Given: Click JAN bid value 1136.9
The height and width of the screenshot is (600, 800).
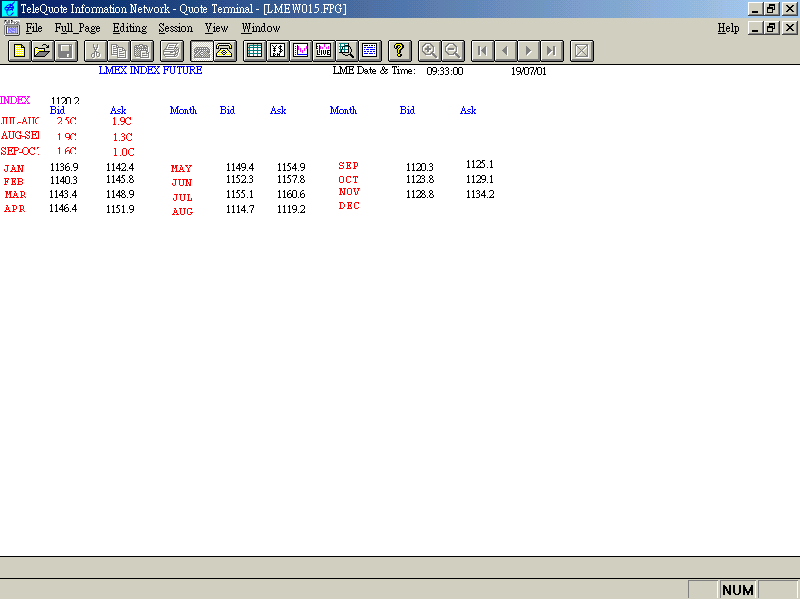Looking at the screenshot, I should 64,167.
